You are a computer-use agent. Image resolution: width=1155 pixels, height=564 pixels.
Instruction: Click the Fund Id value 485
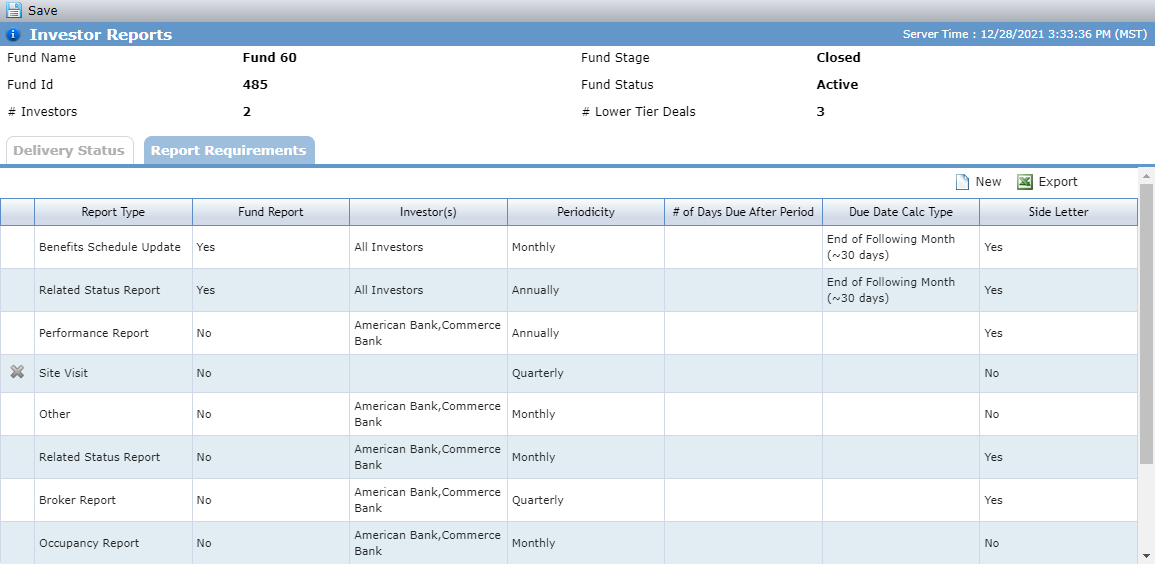256,85
